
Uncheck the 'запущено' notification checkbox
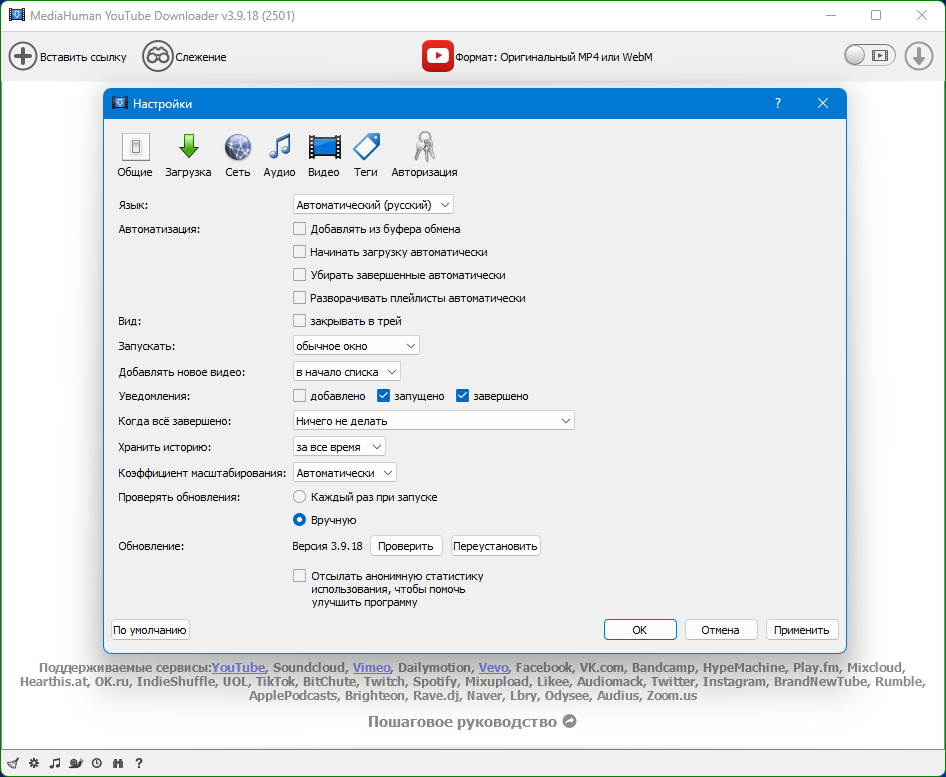(x=383, y=396)
